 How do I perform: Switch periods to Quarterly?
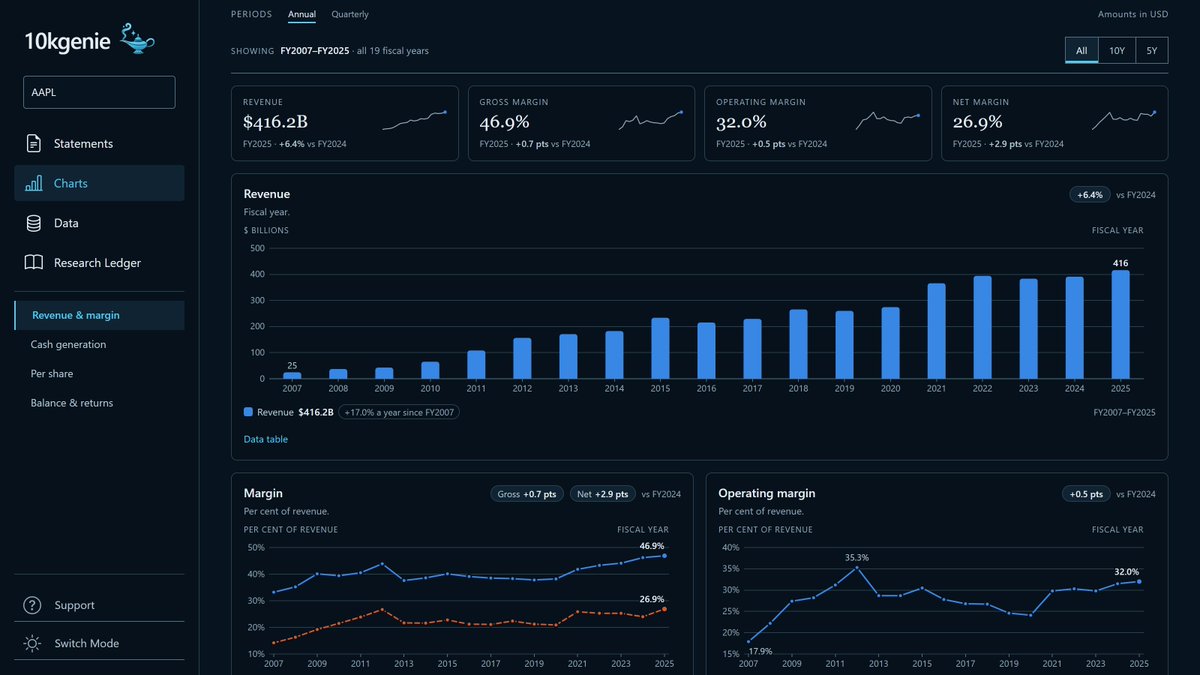pyautogui.click(x=350, y=14)
